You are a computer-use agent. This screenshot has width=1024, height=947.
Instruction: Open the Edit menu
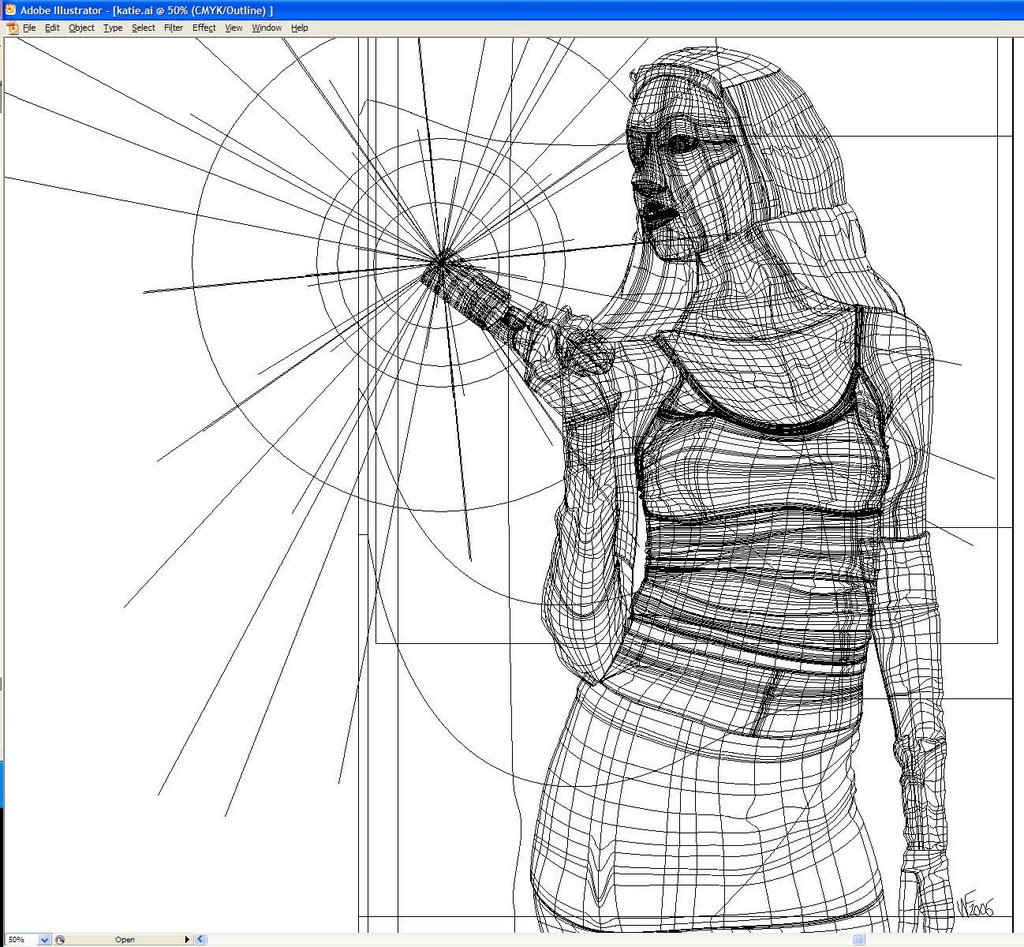click(x=52, y=28)
